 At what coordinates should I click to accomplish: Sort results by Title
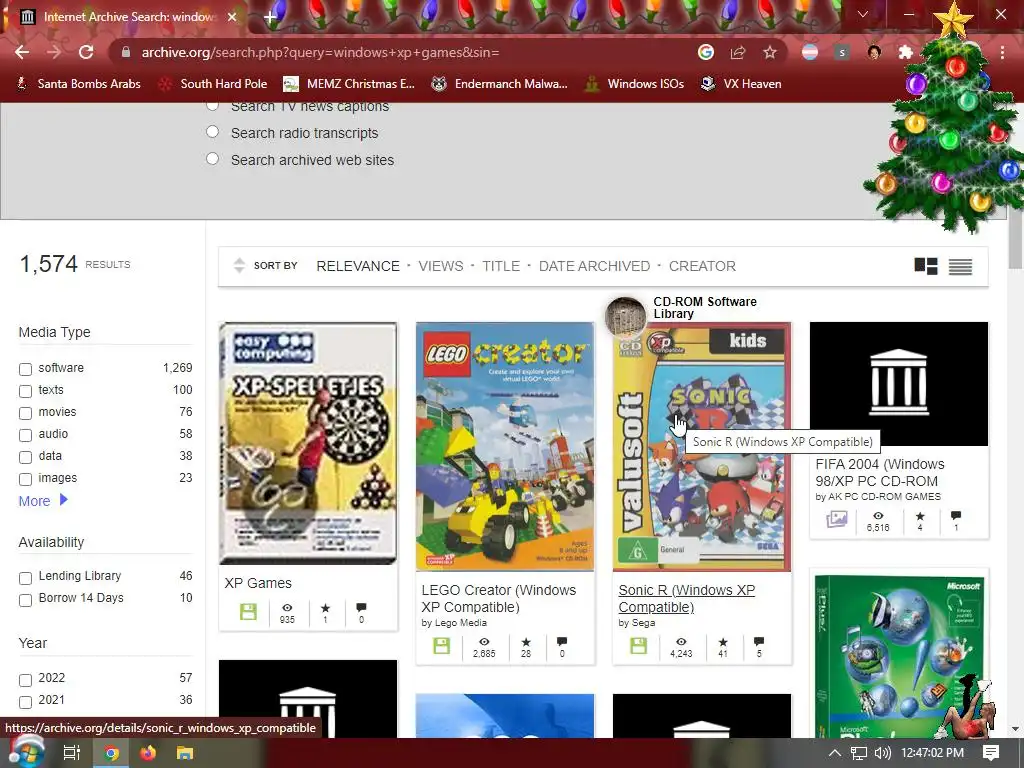501,266
